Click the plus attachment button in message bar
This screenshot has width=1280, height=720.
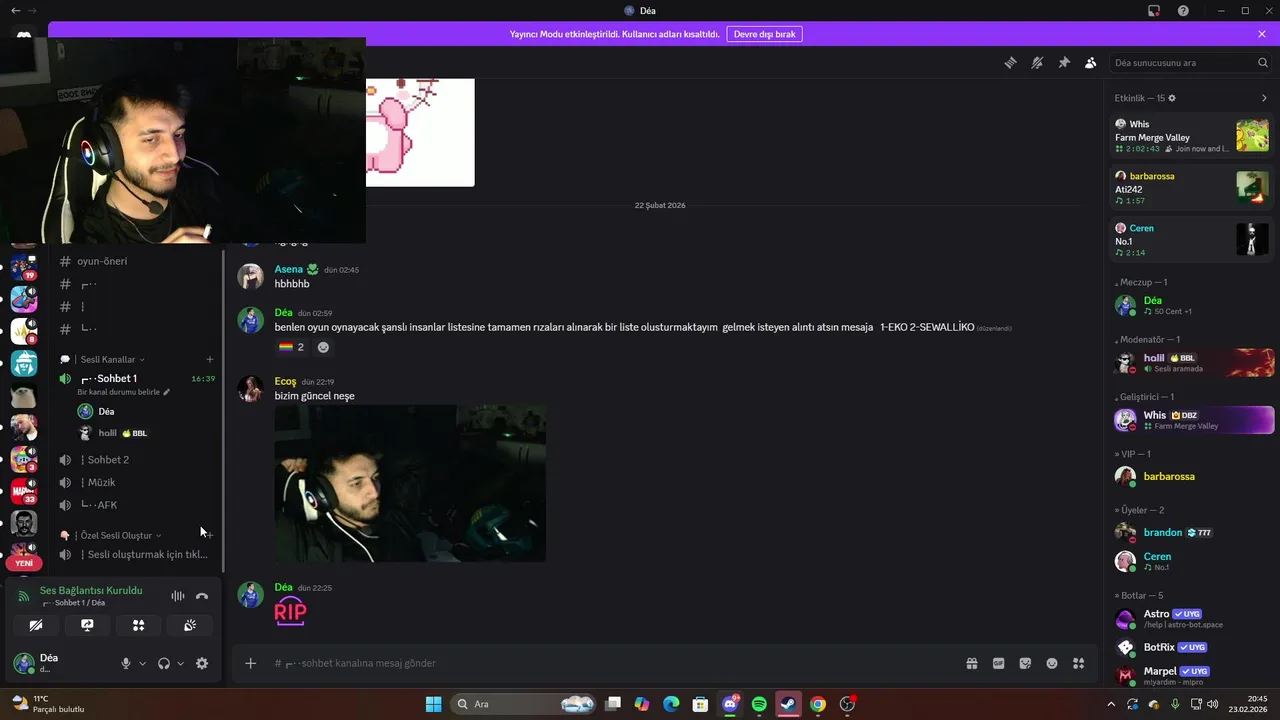click(251, 663)
